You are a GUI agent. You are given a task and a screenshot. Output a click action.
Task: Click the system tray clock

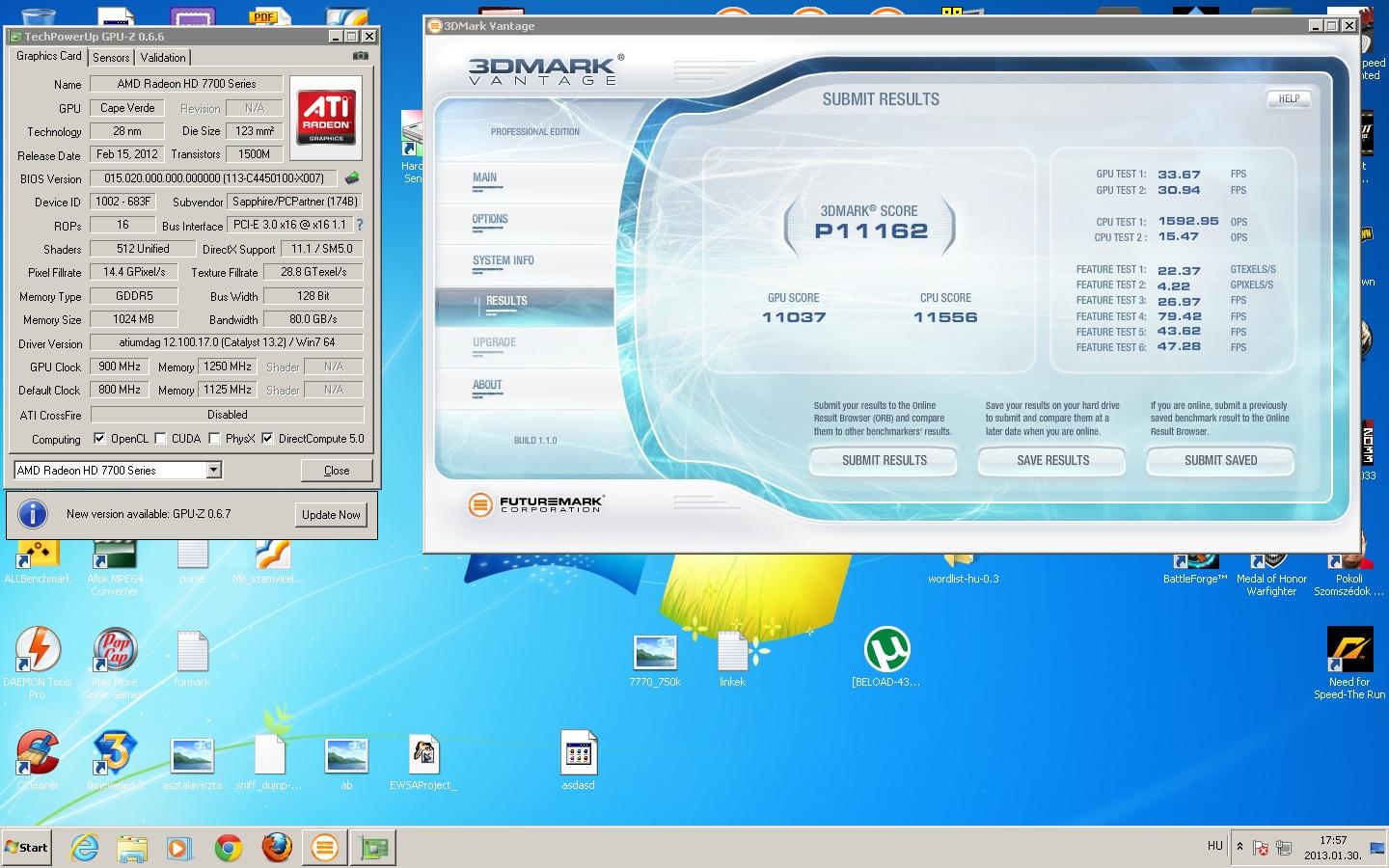(1332, 848)
